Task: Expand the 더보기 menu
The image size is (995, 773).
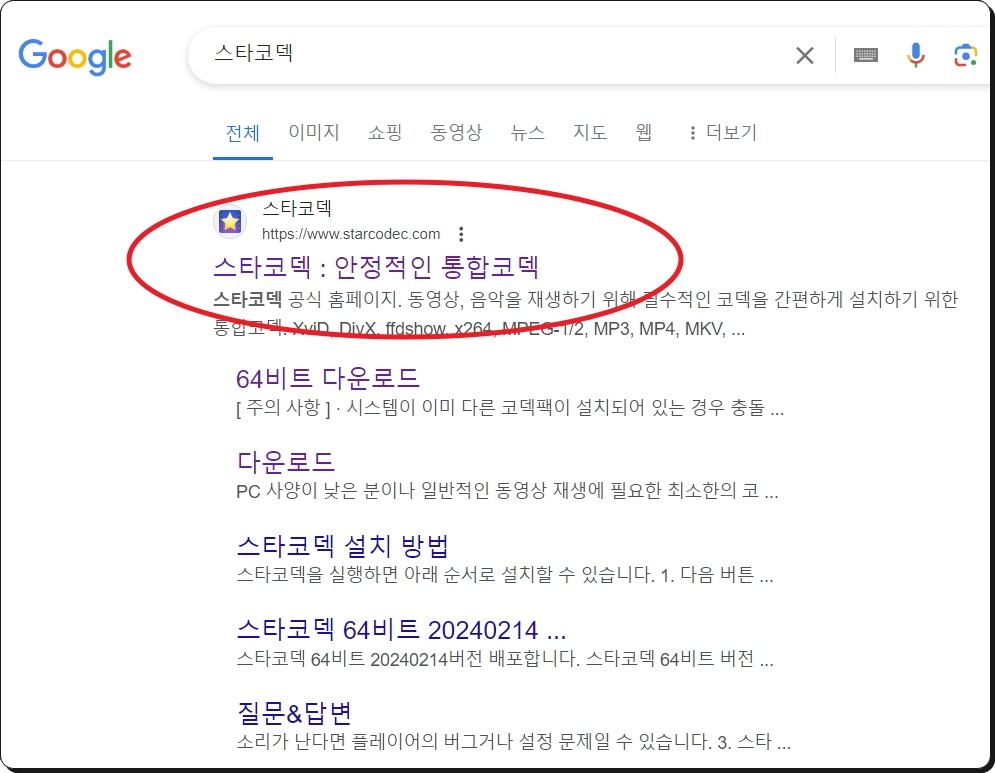Action: click(723, 132)
